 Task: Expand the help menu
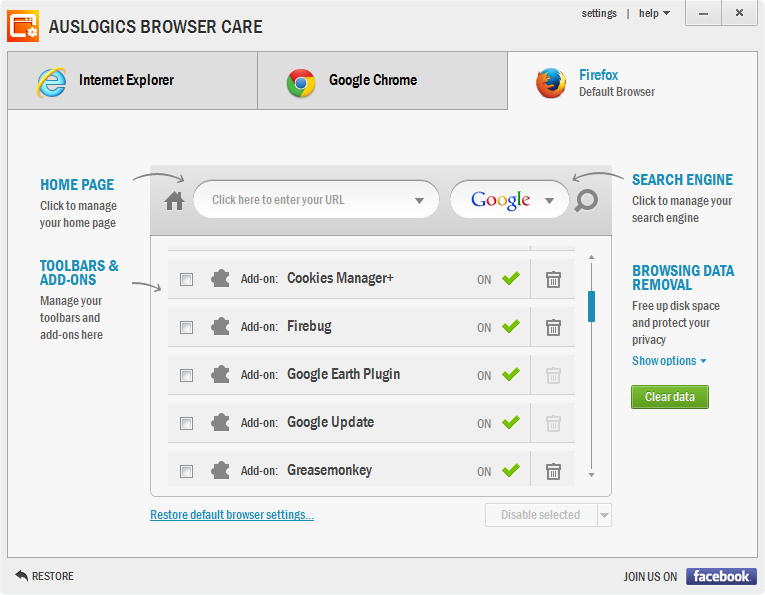[x=654, y=13]
